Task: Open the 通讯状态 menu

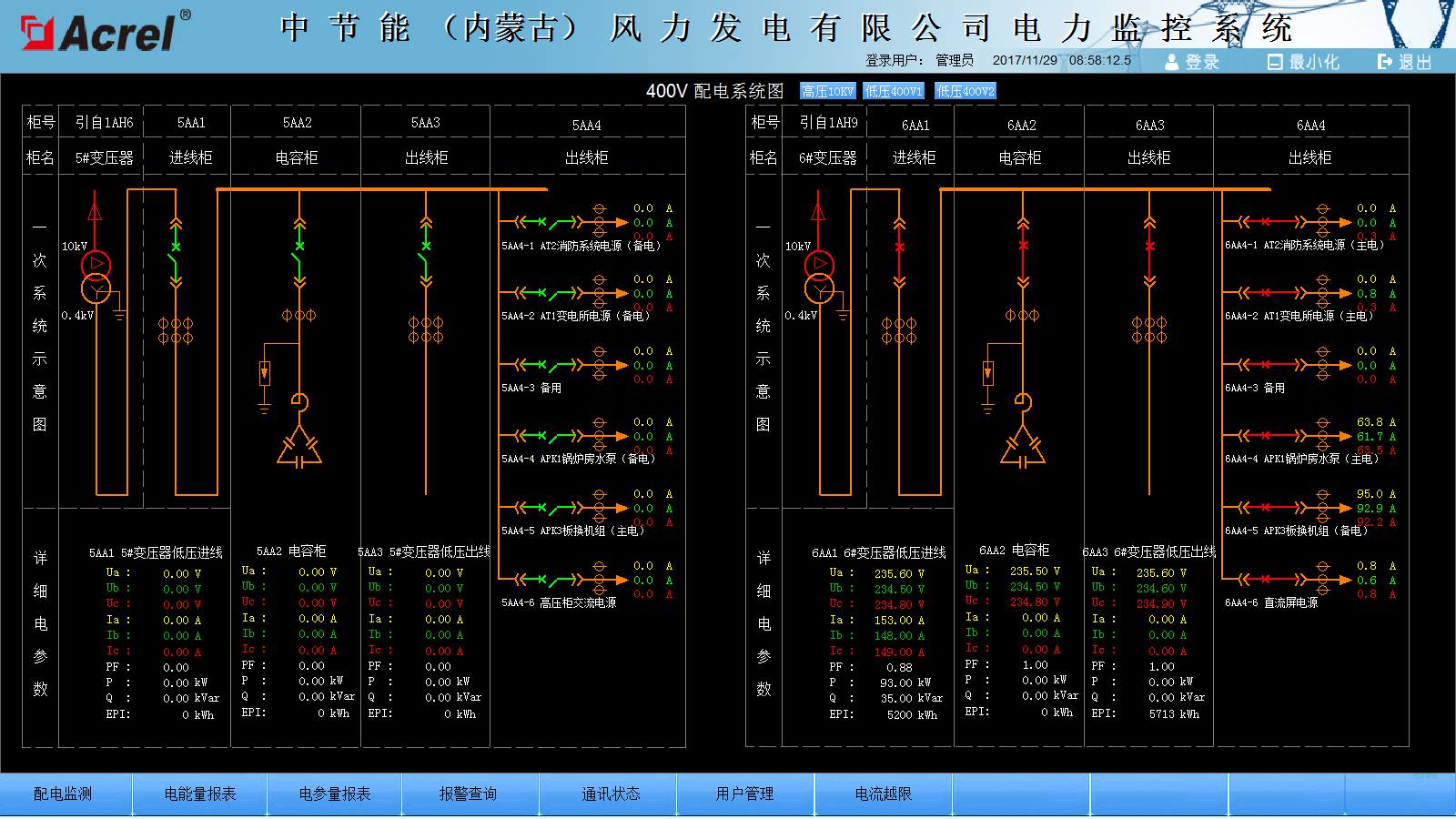Action: [611, 794]
